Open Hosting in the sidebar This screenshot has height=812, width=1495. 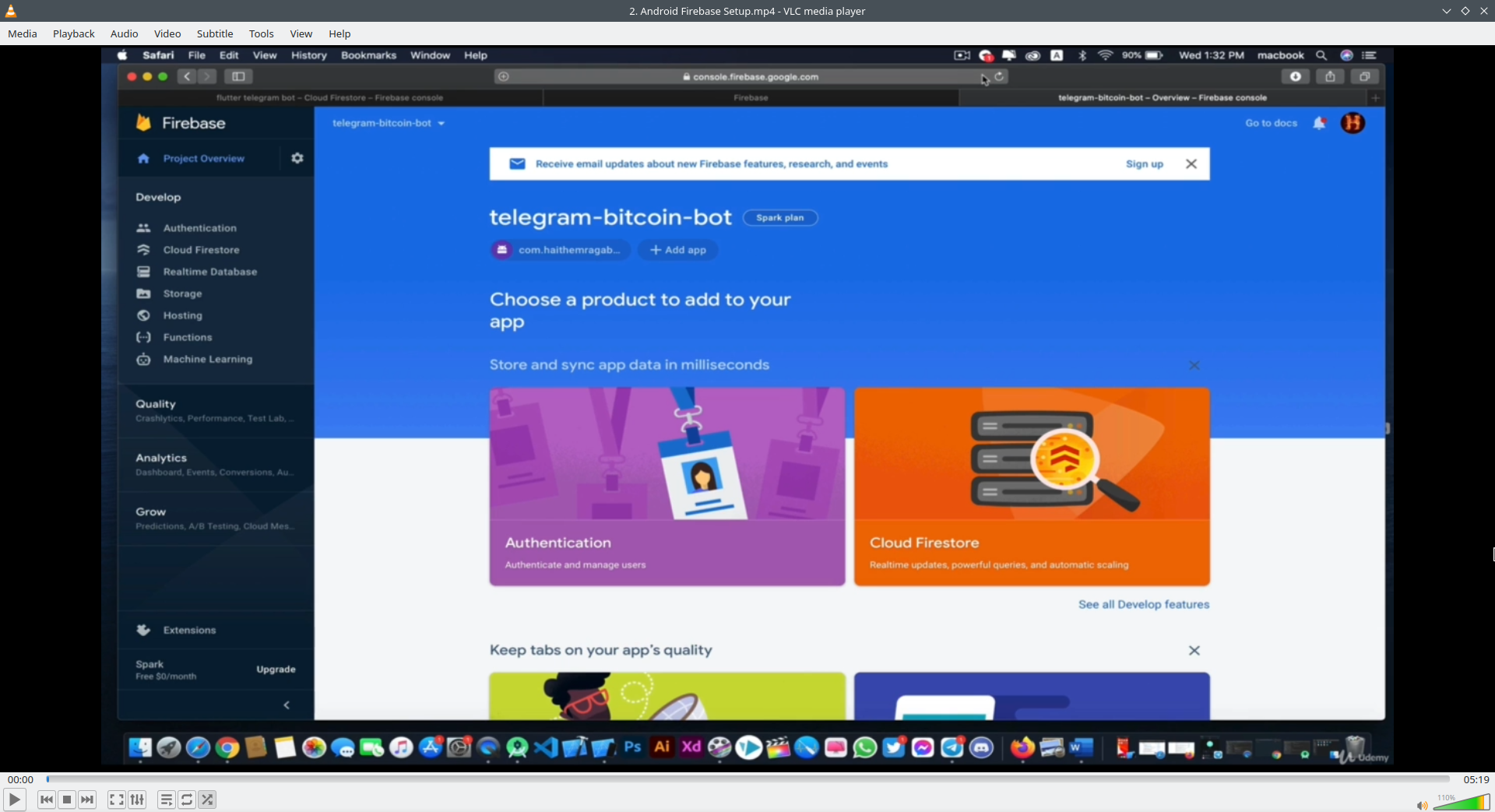tap(183, 315)
